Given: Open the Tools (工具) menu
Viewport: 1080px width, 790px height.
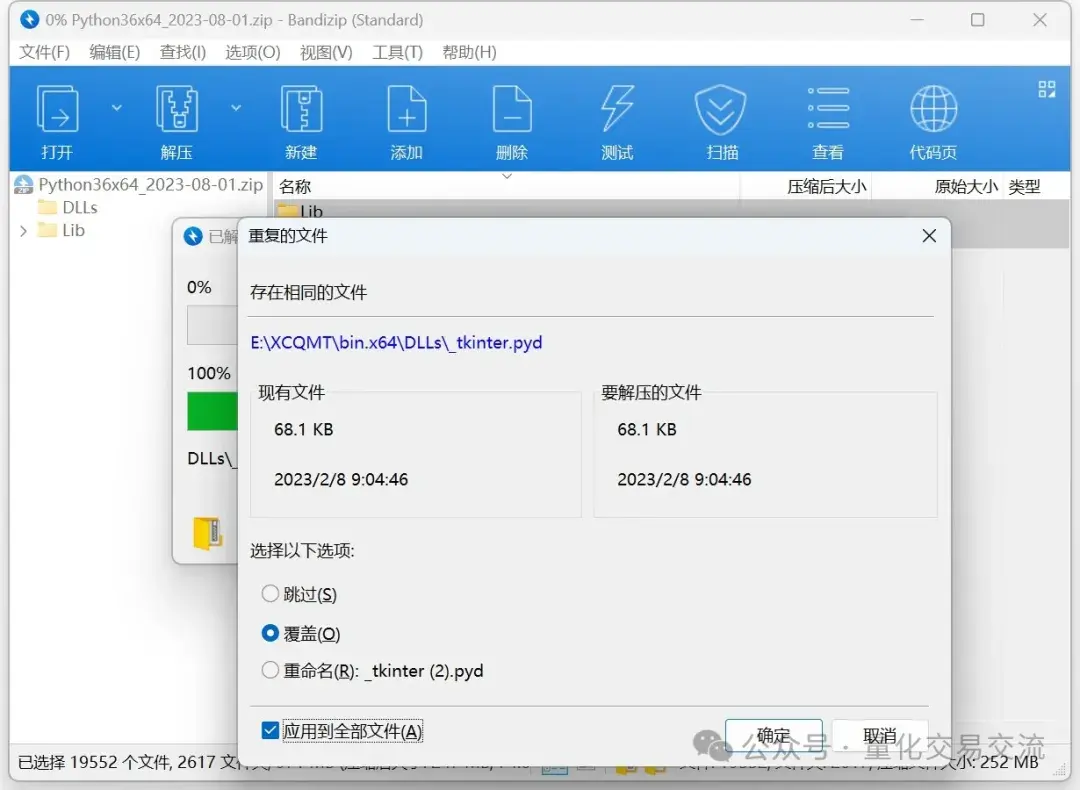Looking at the screenshot, I should (397, 52).
